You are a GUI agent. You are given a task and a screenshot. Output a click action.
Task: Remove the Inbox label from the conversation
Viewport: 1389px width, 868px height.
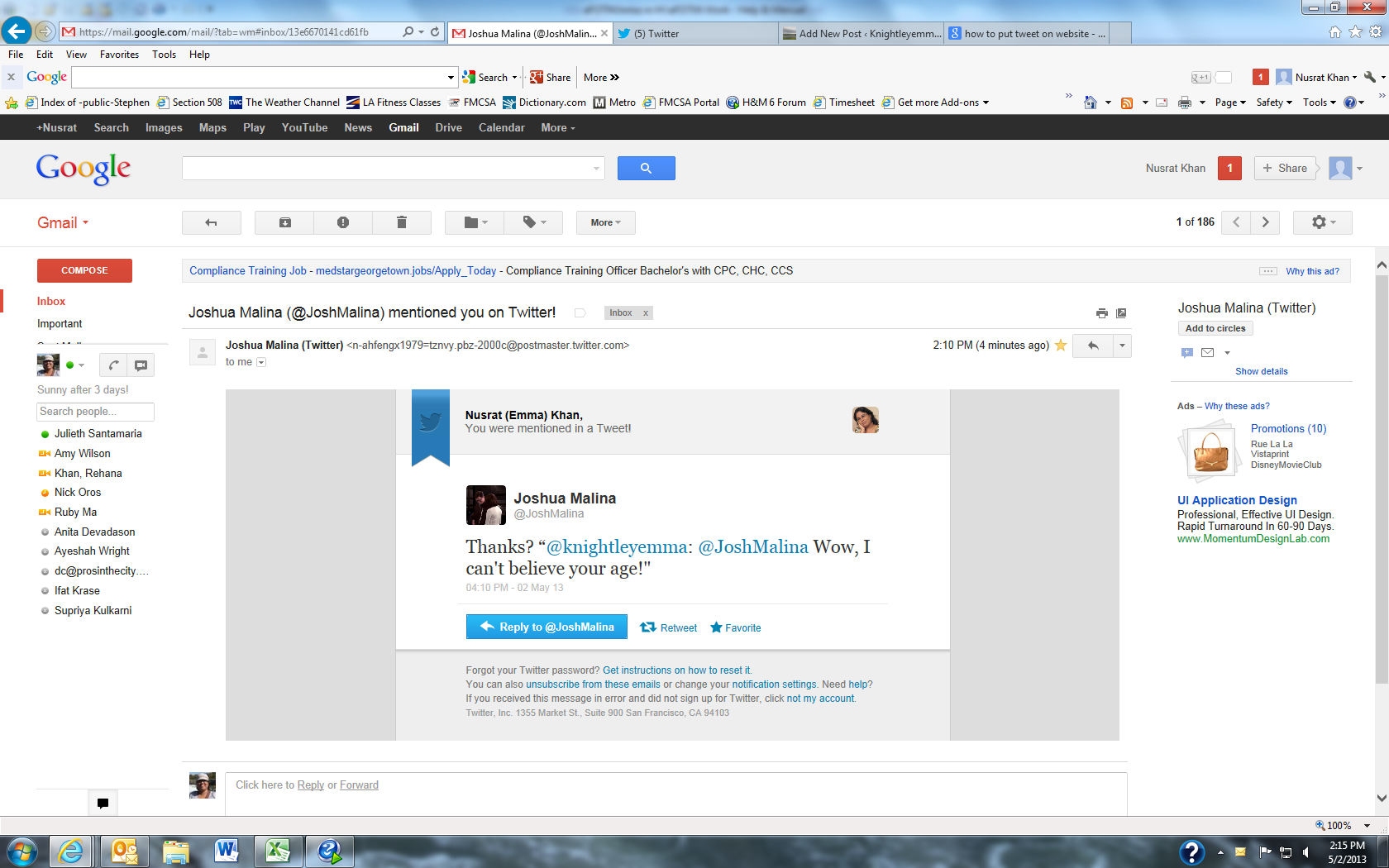(x=646, y=313)
